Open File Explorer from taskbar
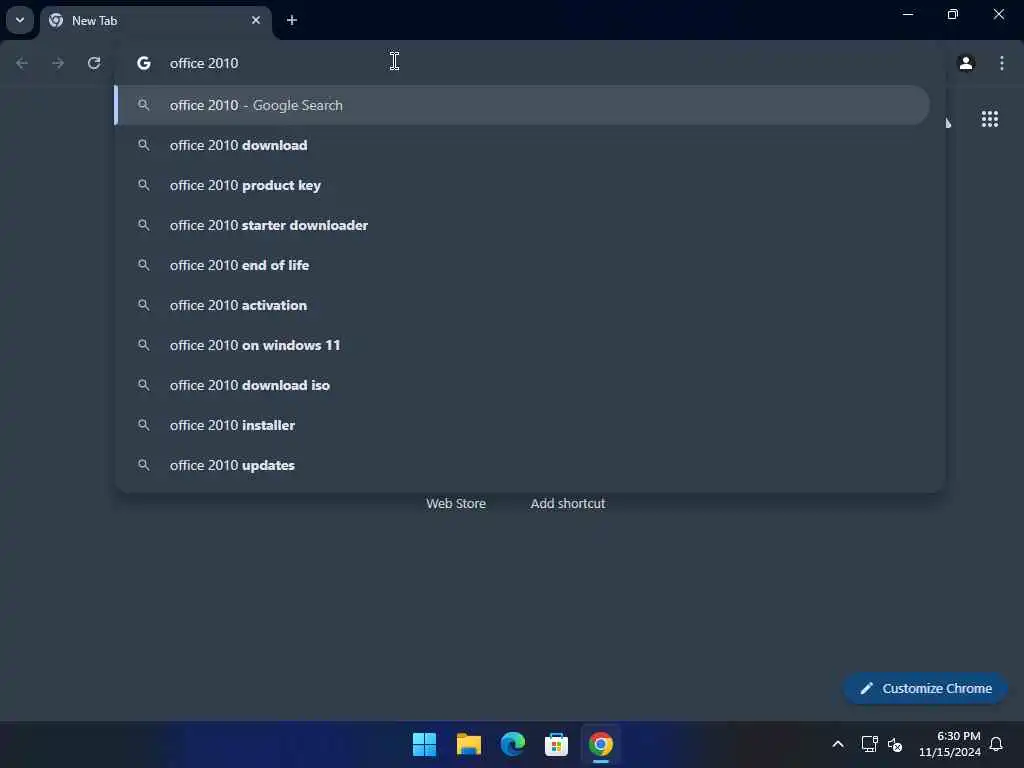 tap(468, 744)
